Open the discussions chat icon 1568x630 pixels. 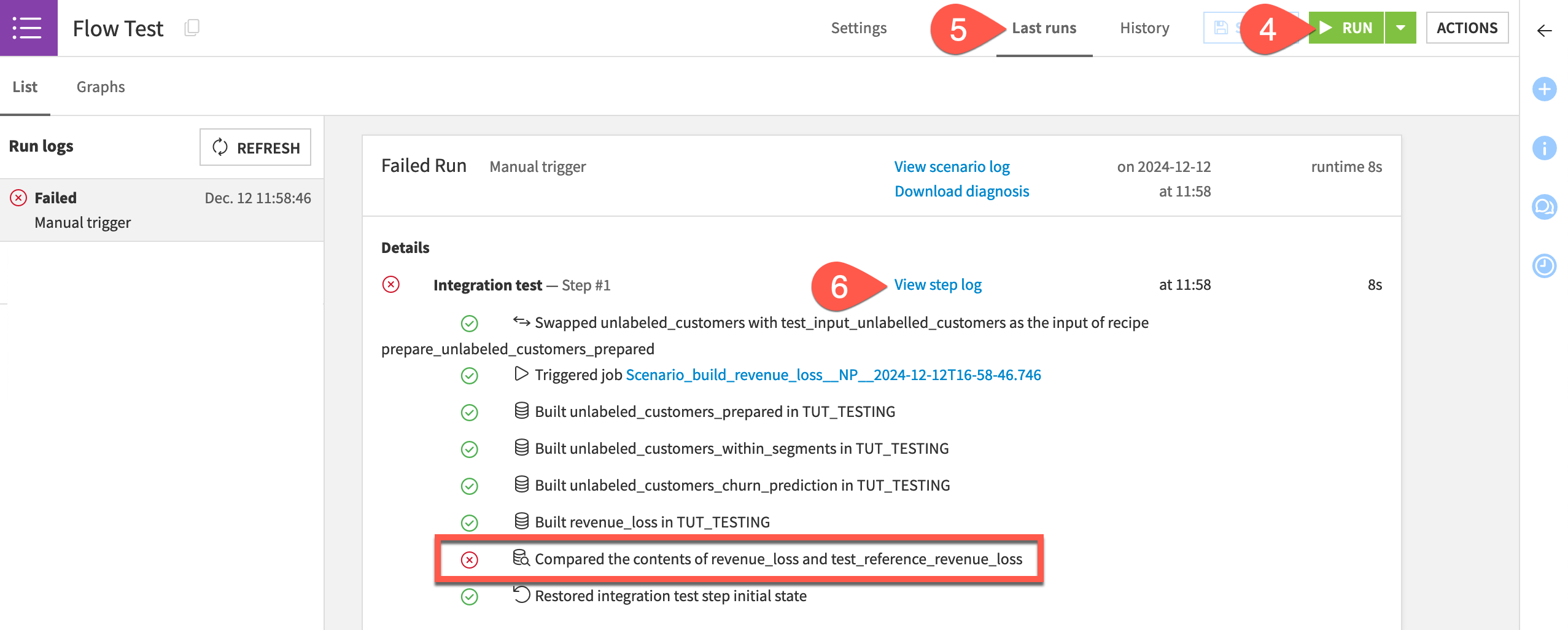pos(1544,208)
